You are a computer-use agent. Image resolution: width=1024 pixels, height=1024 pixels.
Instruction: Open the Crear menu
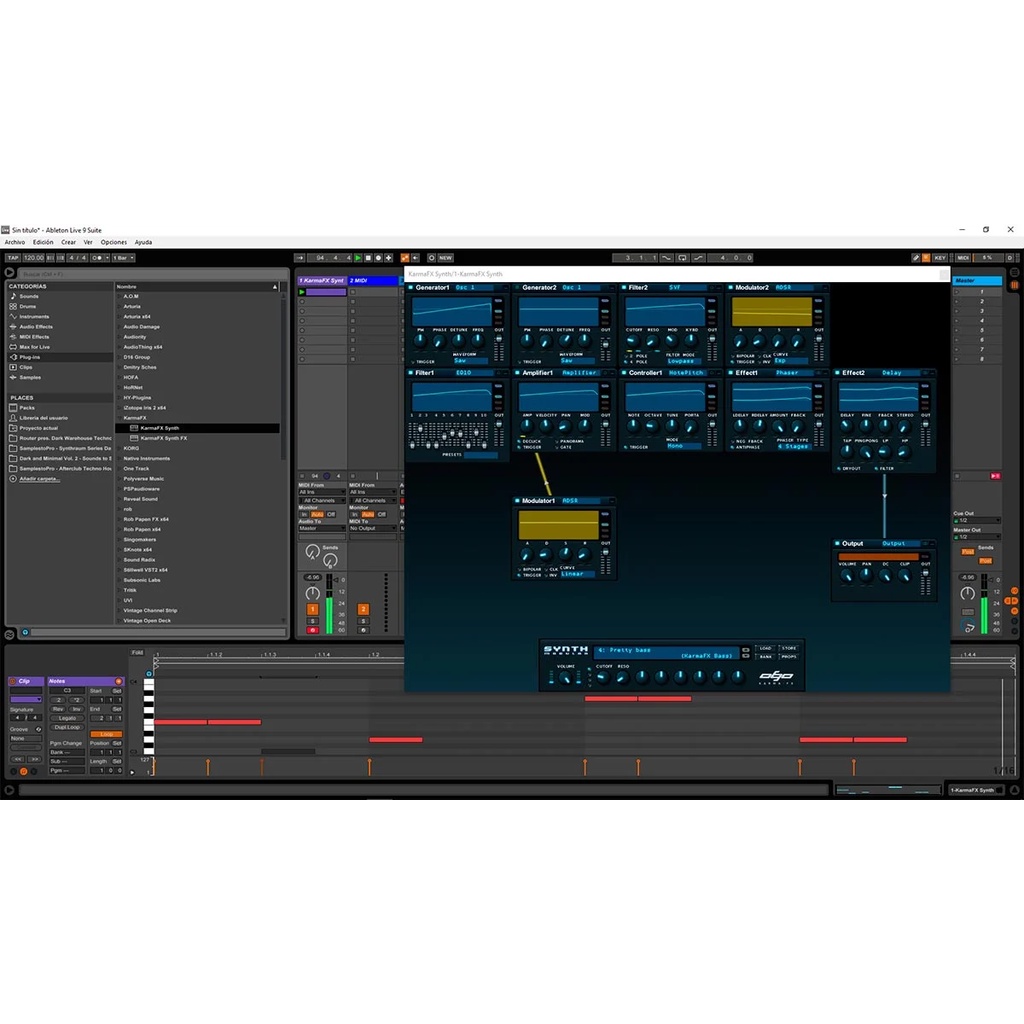tap(69, 242)
